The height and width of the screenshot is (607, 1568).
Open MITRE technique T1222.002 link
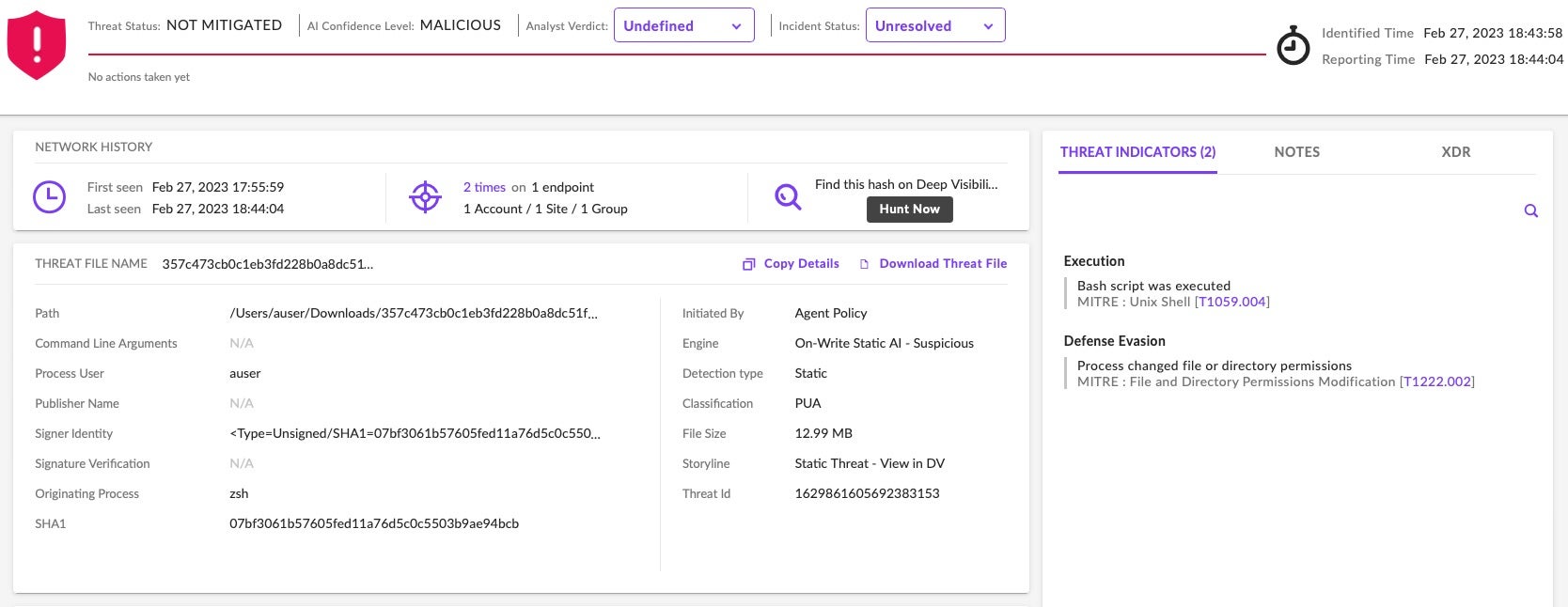point(1436,381)
